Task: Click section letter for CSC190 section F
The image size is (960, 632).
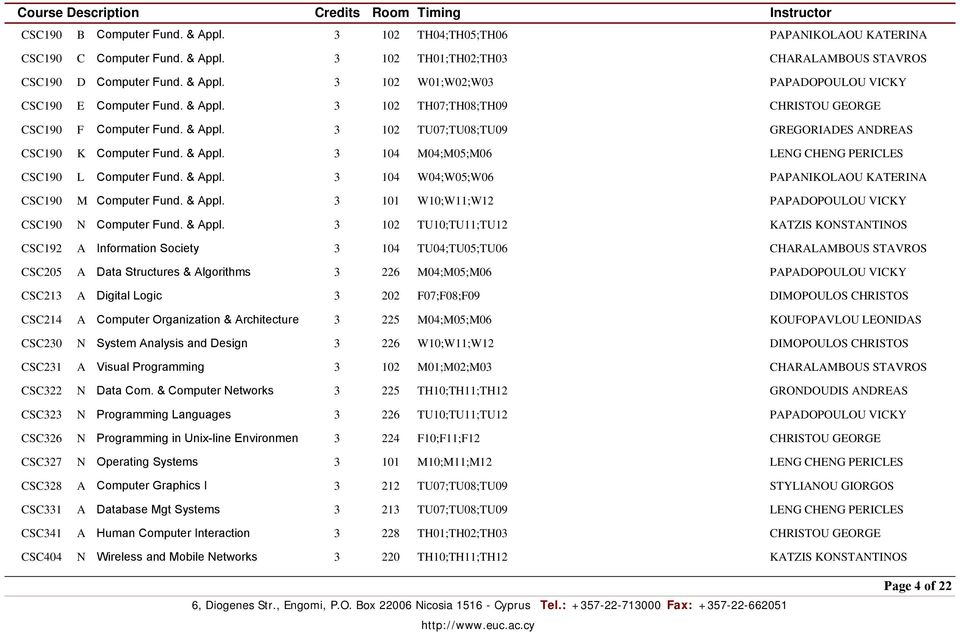Action: (x=81, y=130)
